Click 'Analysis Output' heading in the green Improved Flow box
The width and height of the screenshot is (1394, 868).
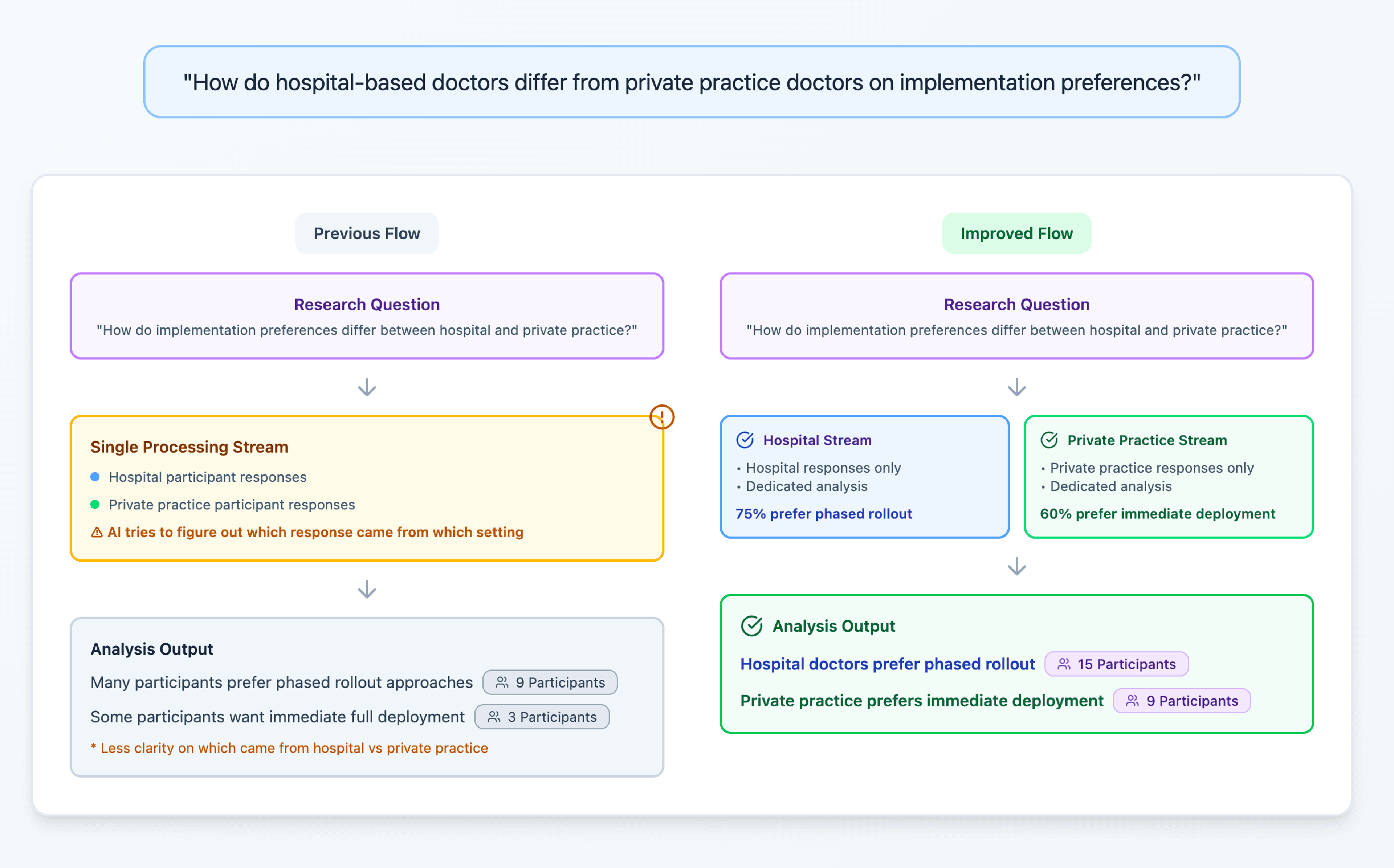[833, 626]
